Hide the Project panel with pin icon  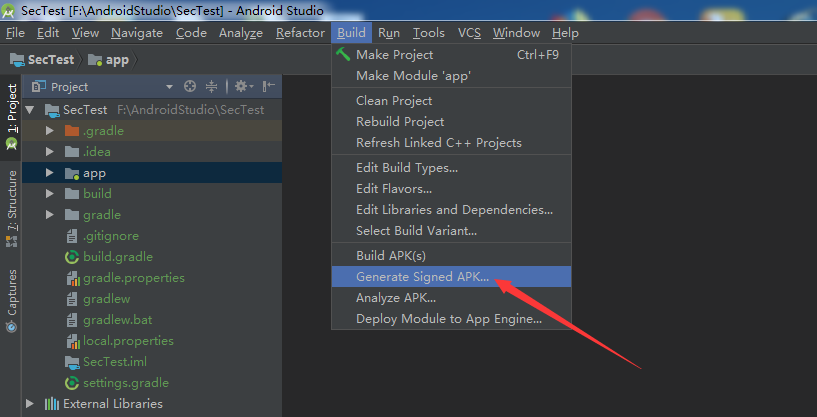[x=268, y=87]
